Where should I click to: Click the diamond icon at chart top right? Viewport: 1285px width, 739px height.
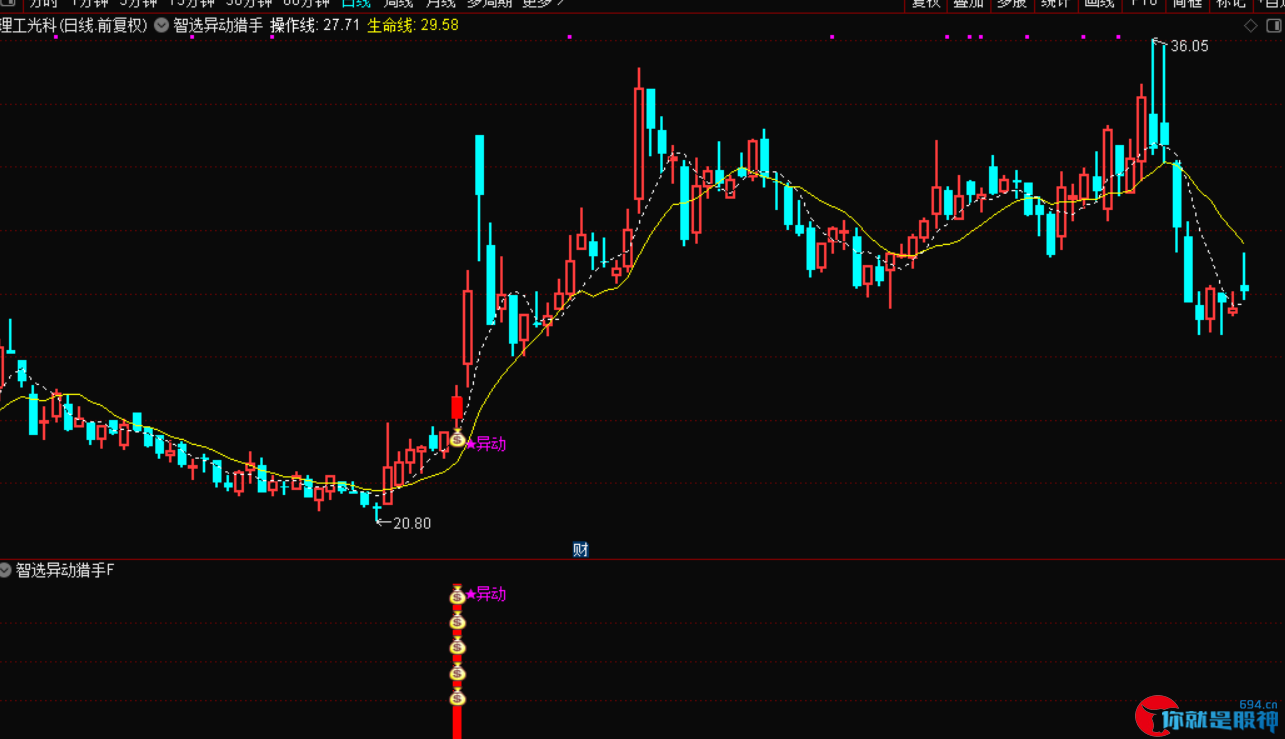pos(1250,26)
